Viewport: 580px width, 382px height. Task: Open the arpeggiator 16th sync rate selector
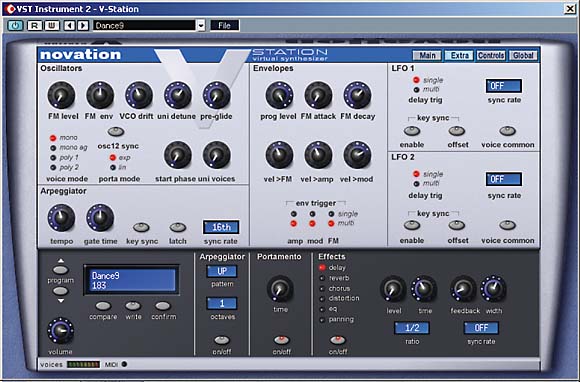(221, 227)
